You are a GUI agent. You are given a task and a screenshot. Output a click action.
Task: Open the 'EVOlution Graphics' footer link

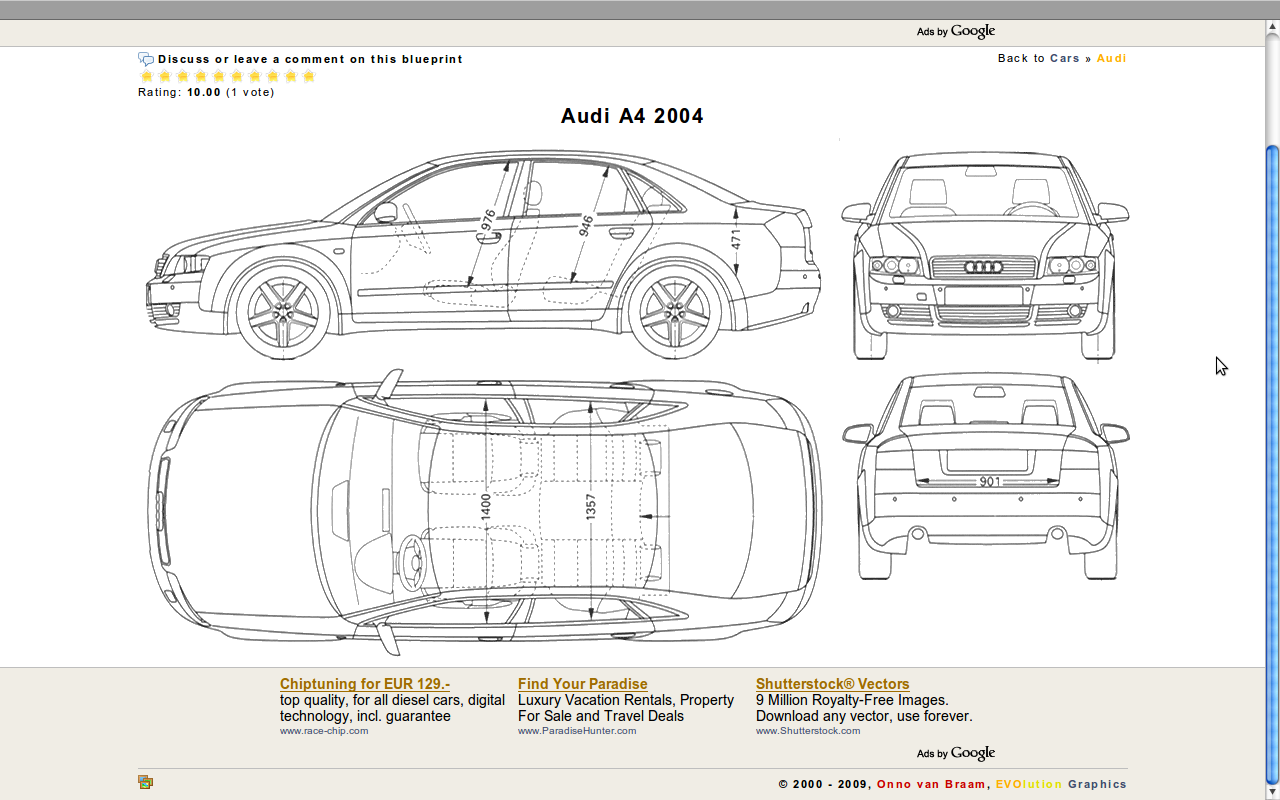point(1061,784)
